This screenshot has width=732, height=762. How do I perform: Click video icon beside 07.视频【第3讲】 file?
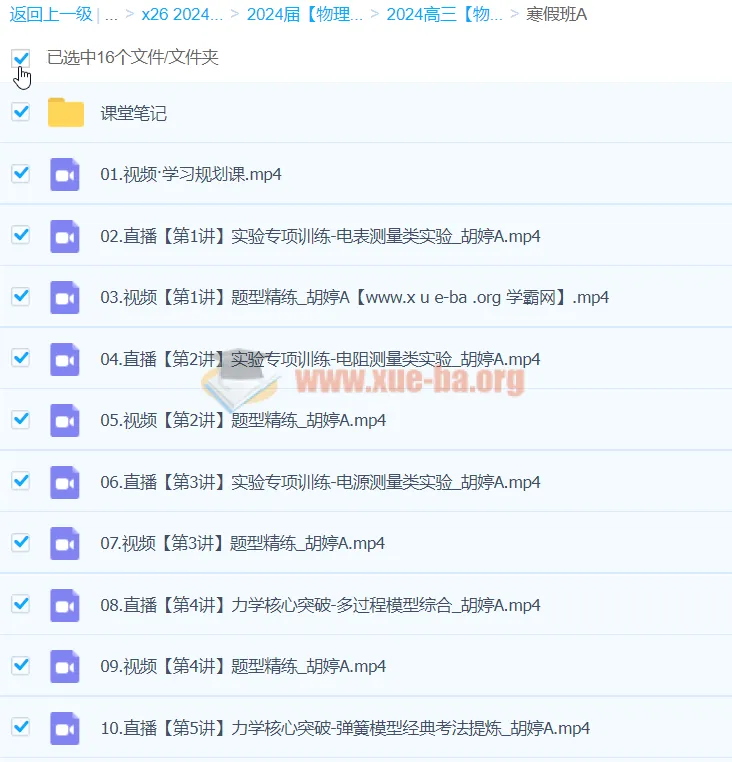[x=65, y=543]
